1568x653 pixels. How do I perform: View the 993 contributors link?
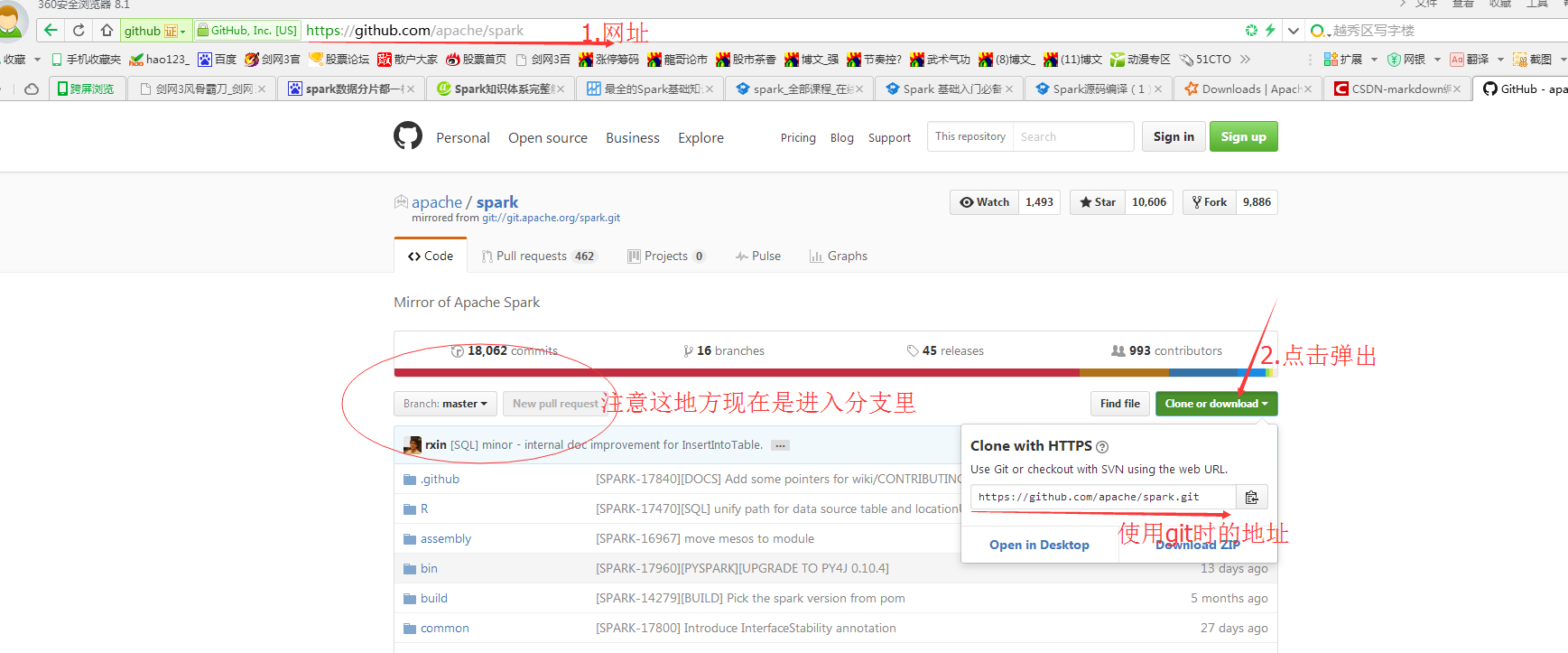pos(1166,350)
